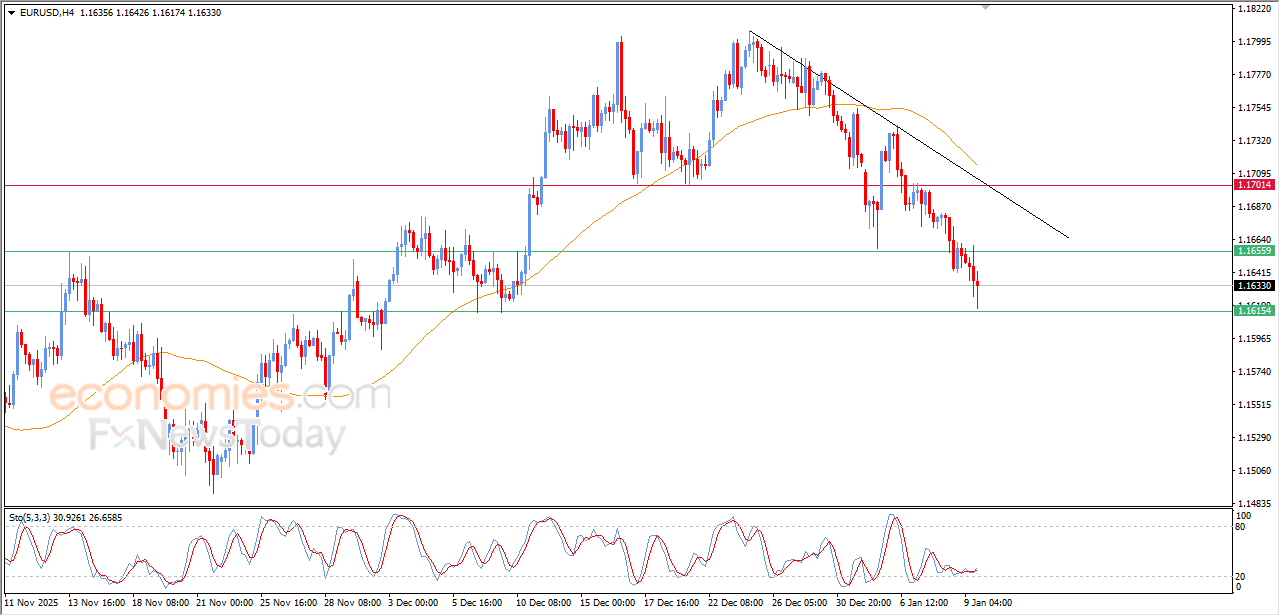Click the black 1.16330 current price tag
Image resolution: width=1280 pixels, height=616 pixels.
(x=1254, y=286)
